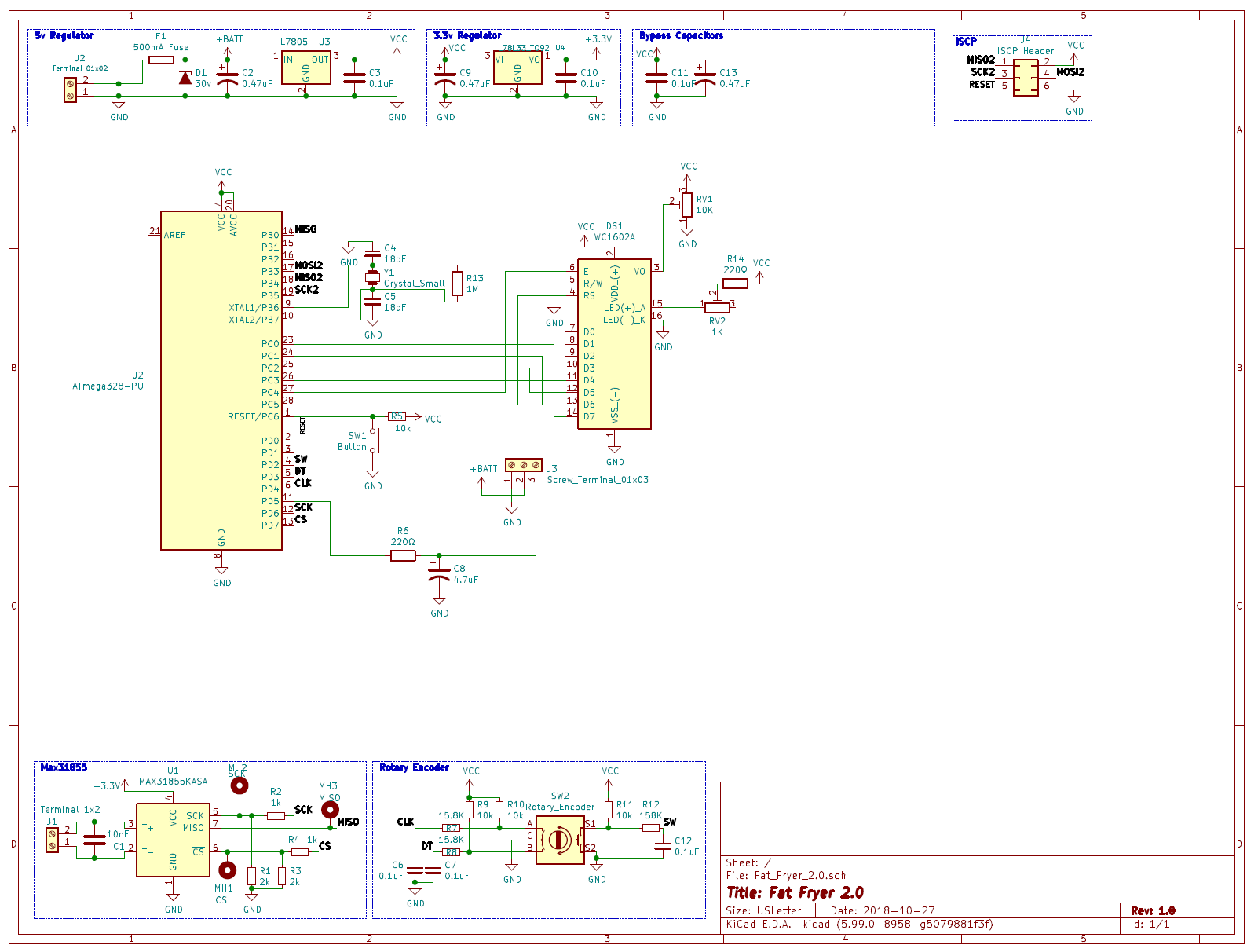Screen dimensions: 1258x952
Task: Click the J4 ISCP Header connector symbol
Action: (x=1026, y=78)
